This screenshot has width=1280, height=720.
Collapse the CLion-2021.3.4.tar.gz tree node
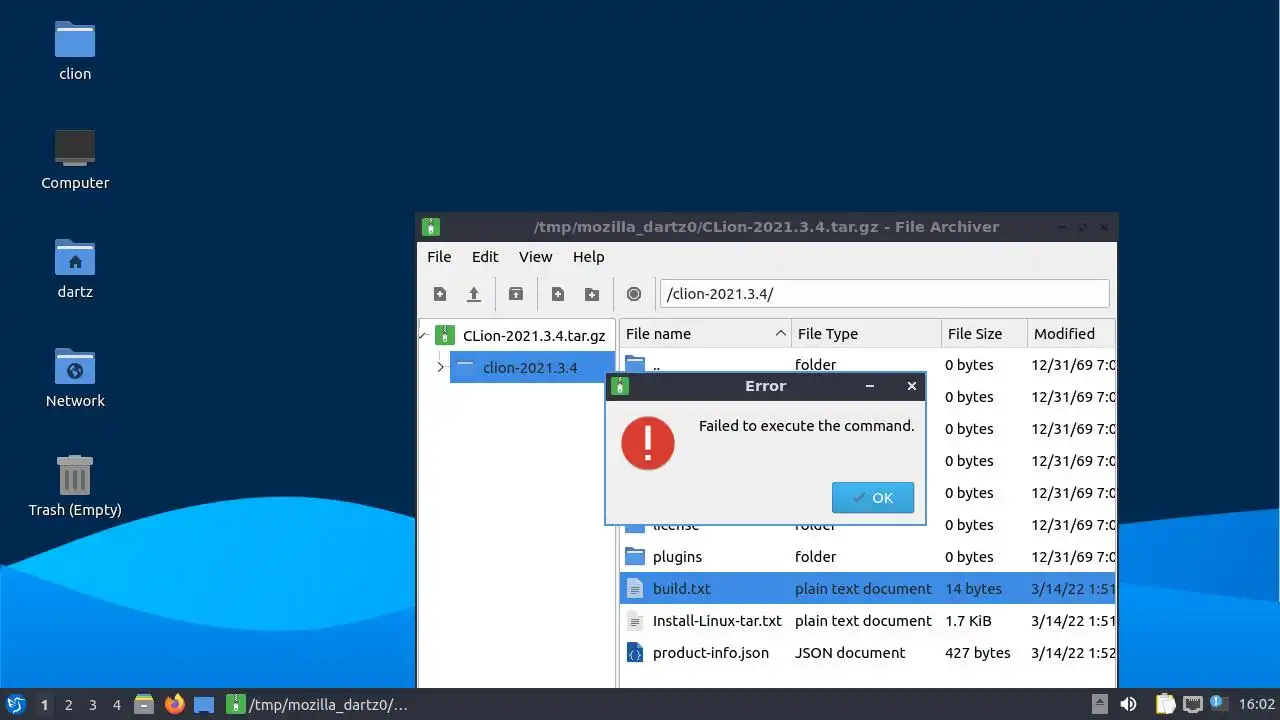coord(424,336)
